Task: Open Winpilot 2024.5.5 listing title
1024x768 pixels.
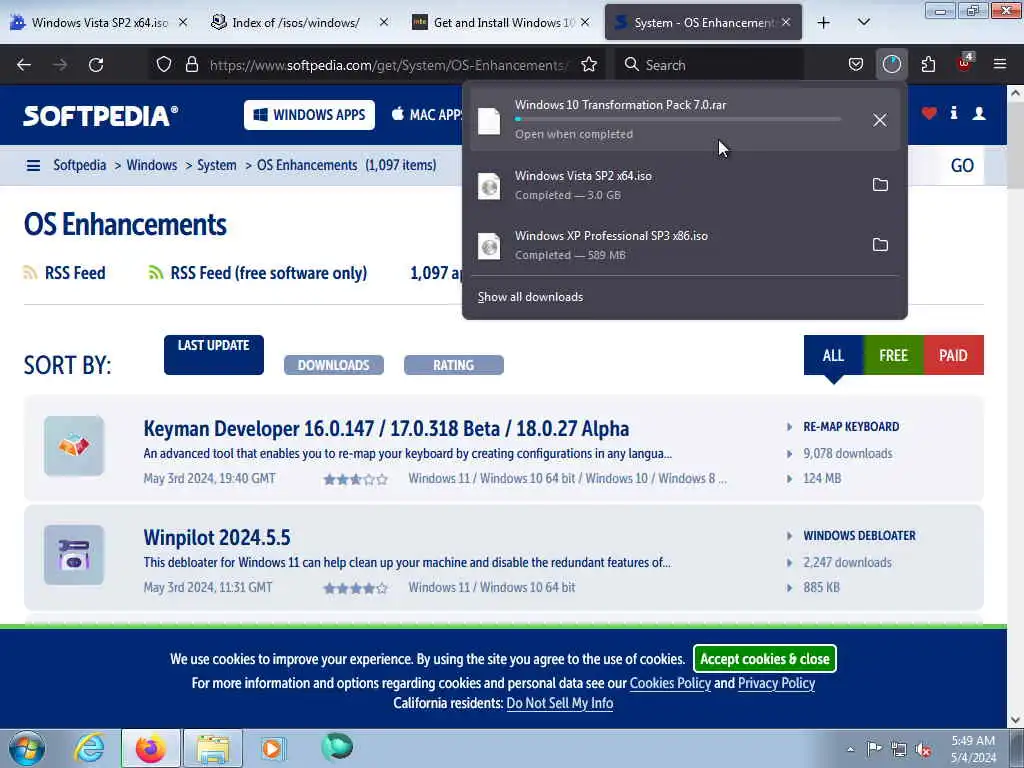Action: tap(217, 537)
